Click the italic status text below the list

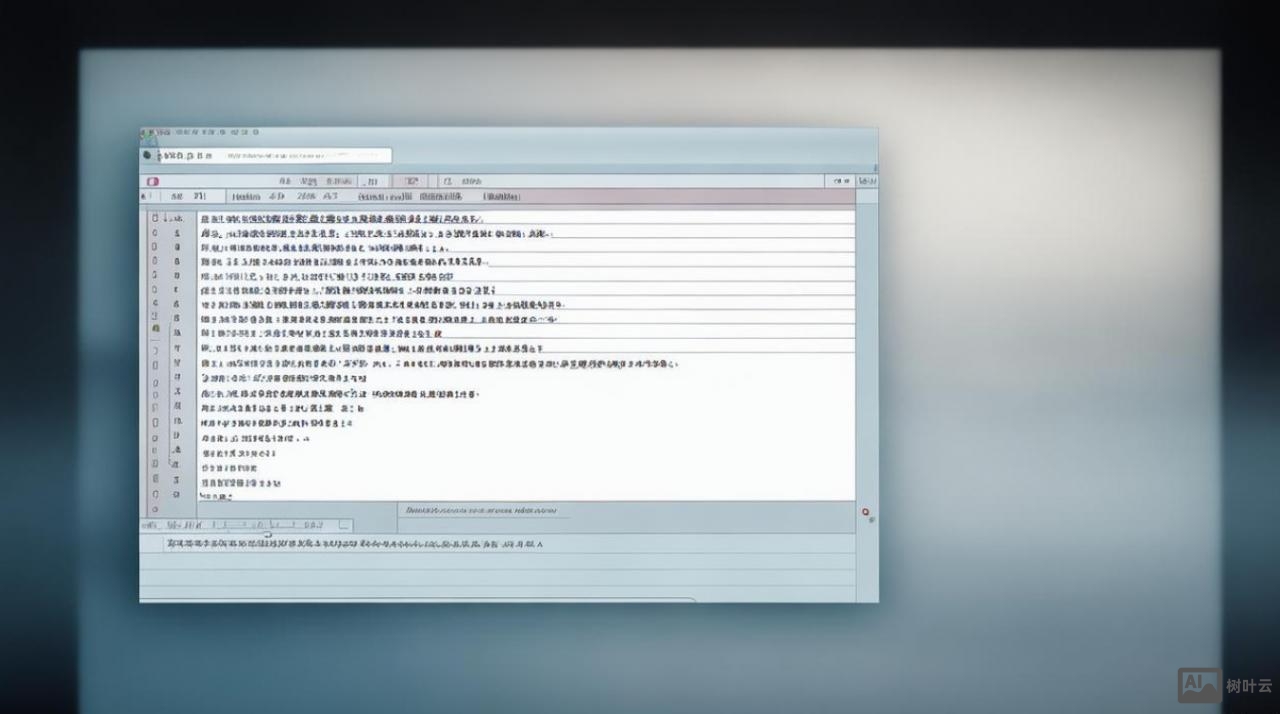tap(480, 510)
